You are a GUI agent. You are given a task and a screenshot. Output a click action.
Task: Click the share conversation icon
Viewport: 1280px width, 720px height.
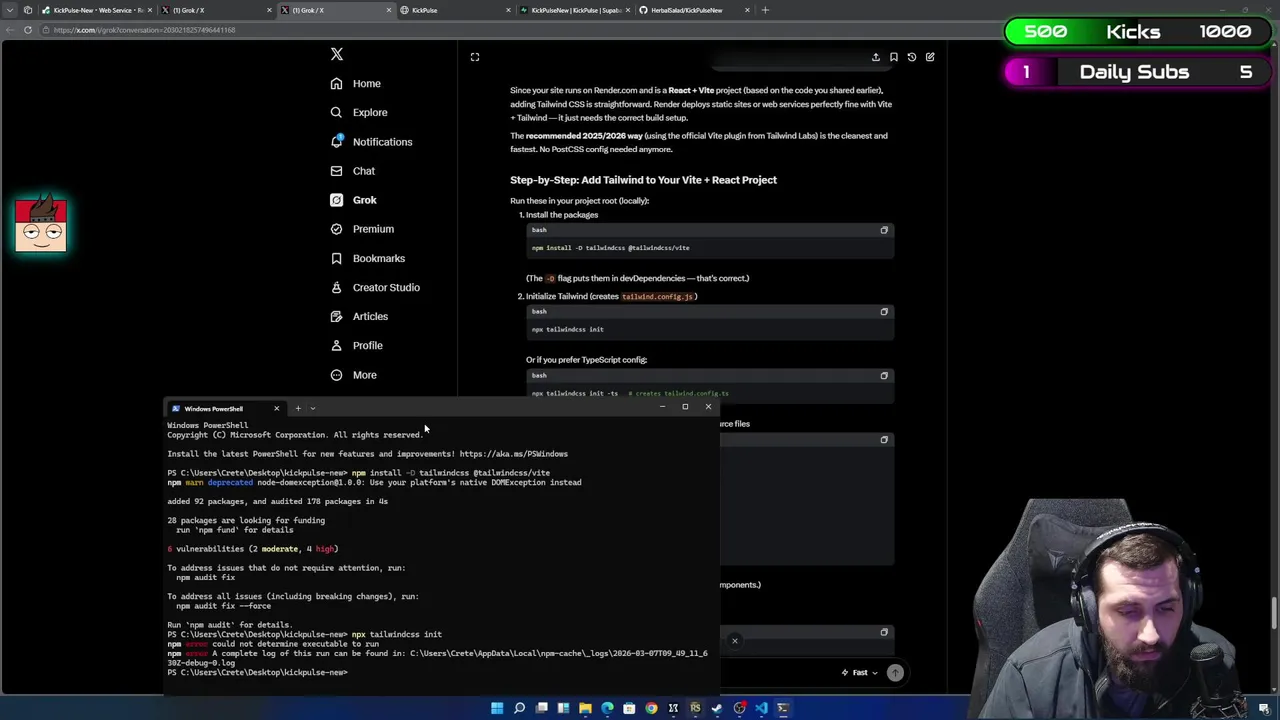tap(876, 57)
